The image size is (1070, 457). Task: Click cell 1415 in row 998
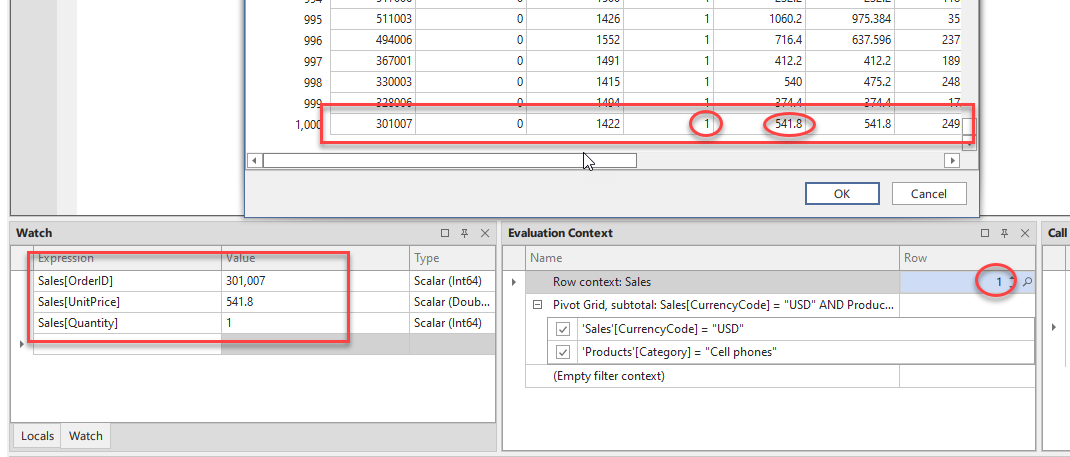click(x=575, y=83)
